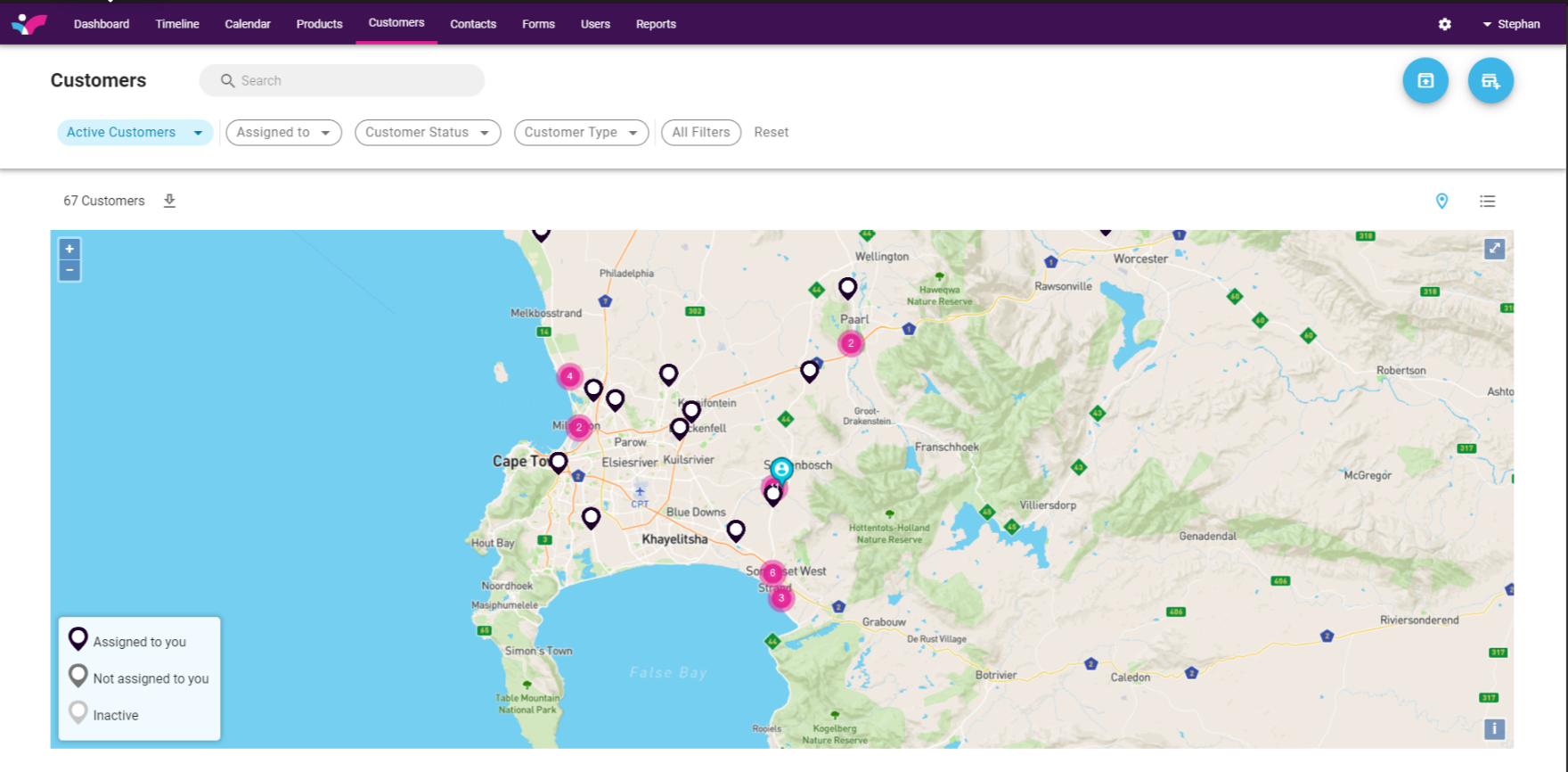Reset the applied filters
Viewport: 1568px width, 772px height.
[771, 133]
